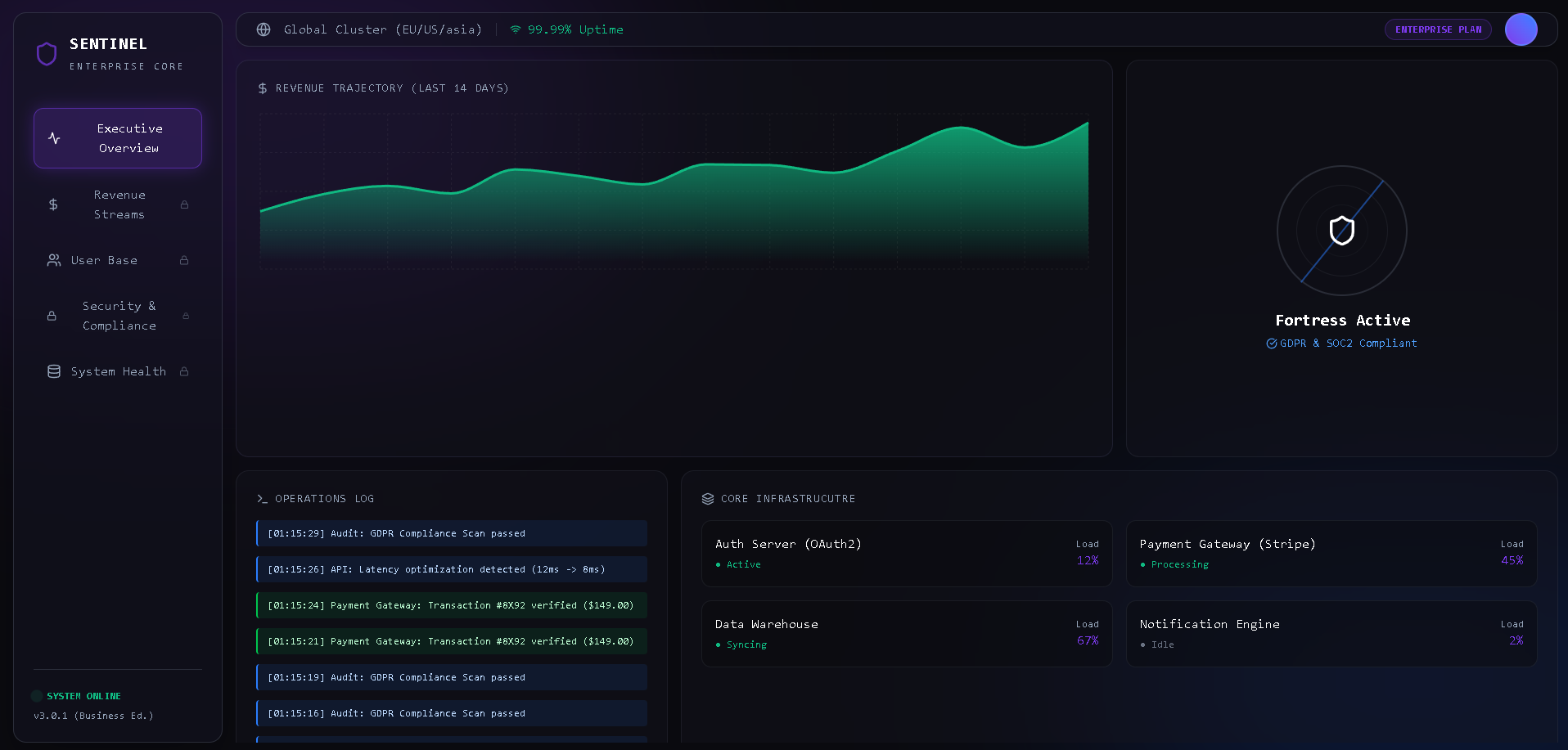
Task: Select the Auth Server (OAuth2) card
Action: click(907, 554)
